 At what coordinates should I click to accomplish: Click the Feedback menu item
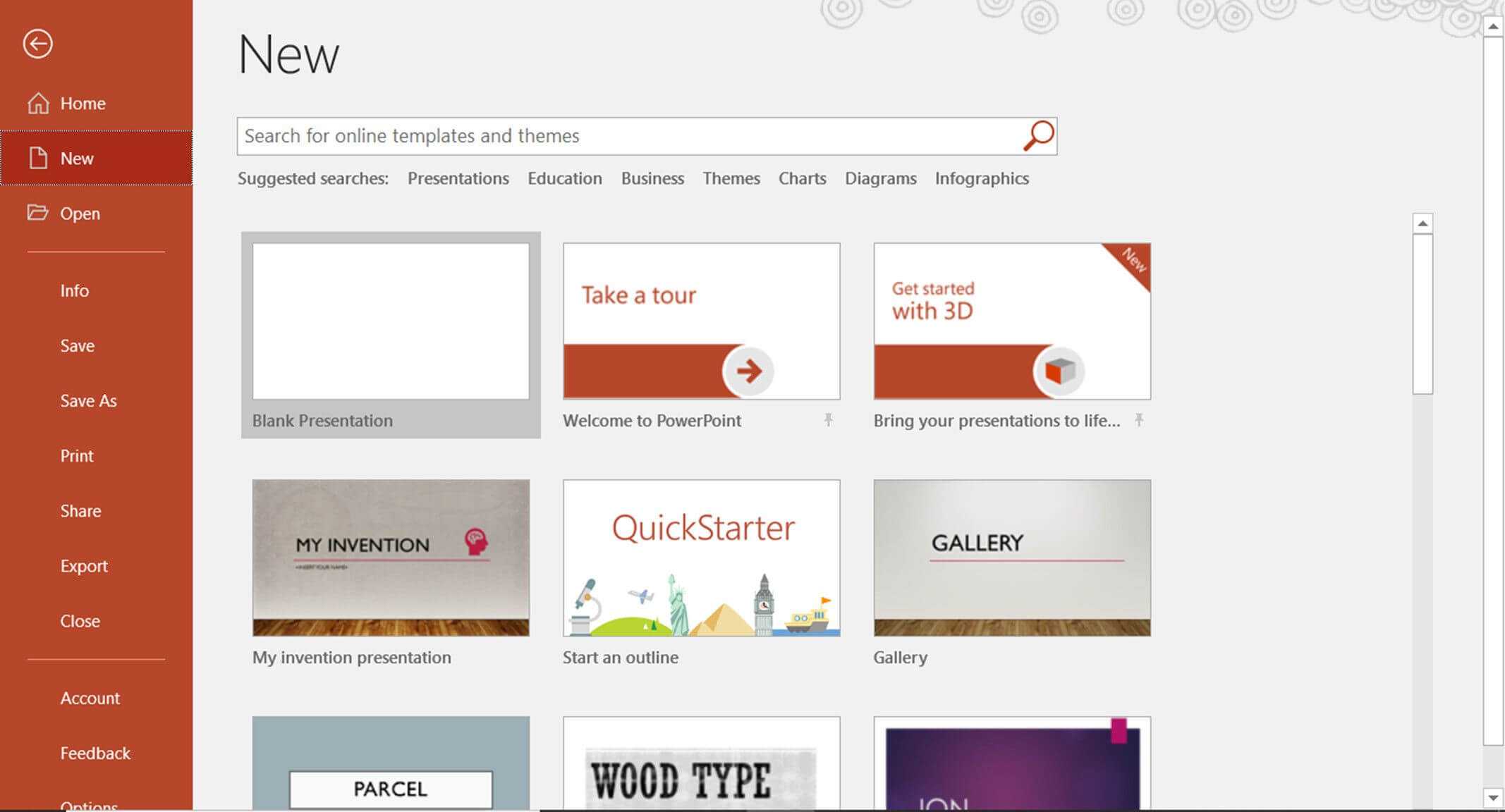pyautogui.click(x=95, y=752)
